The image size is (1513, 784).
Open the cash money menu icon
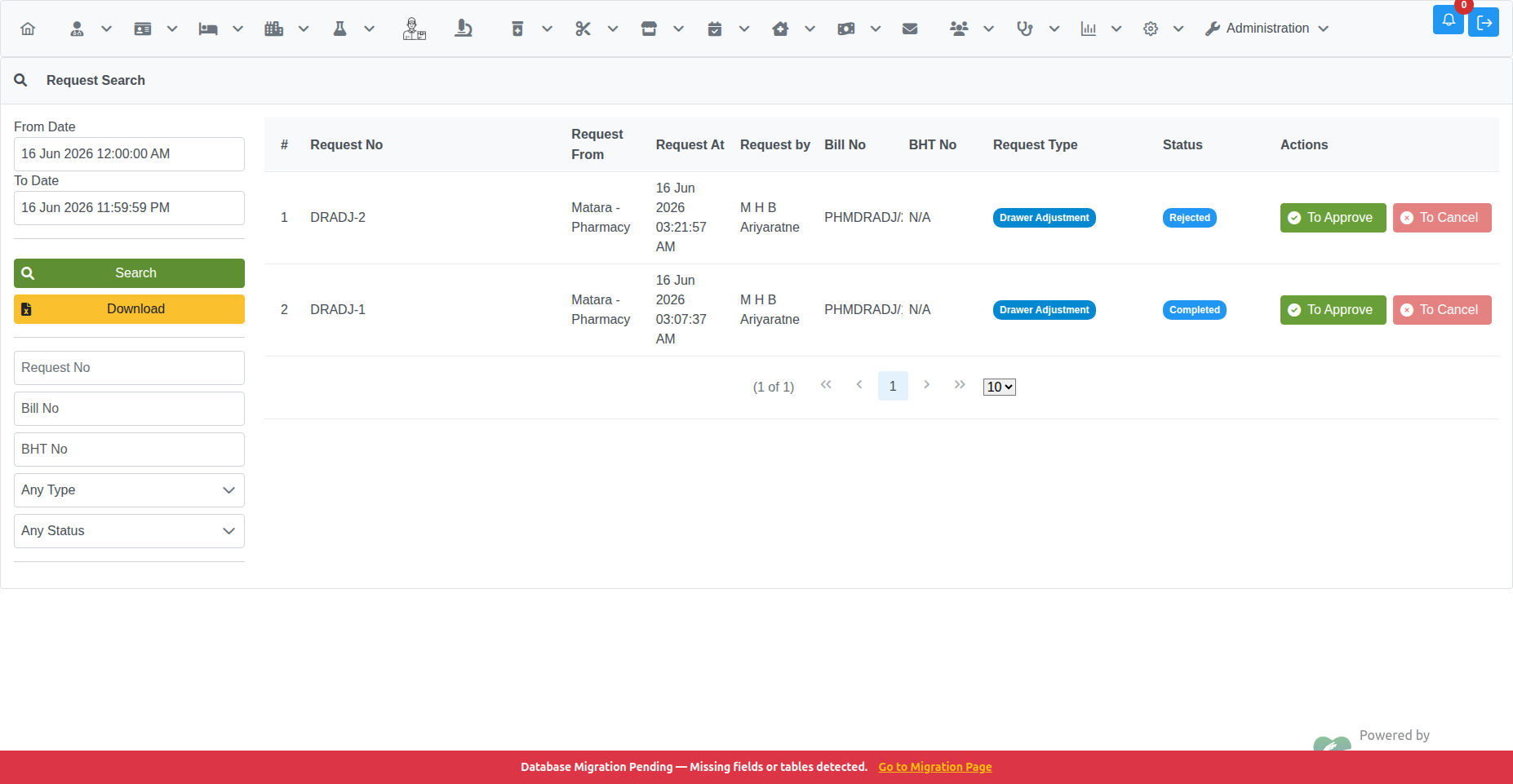coord(846,29)
